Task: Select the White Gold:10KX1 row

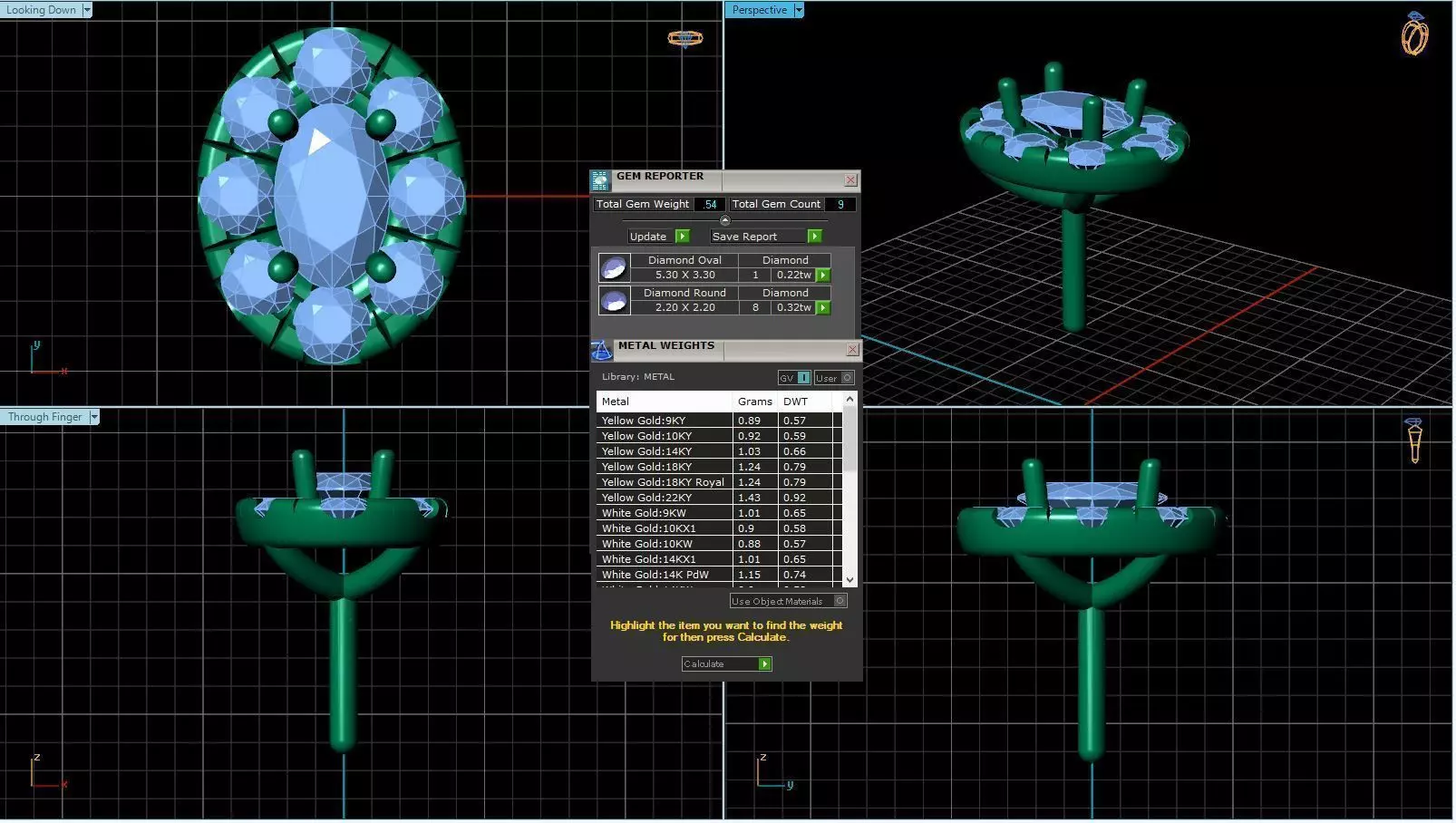Action: click(x=720, y=528)
